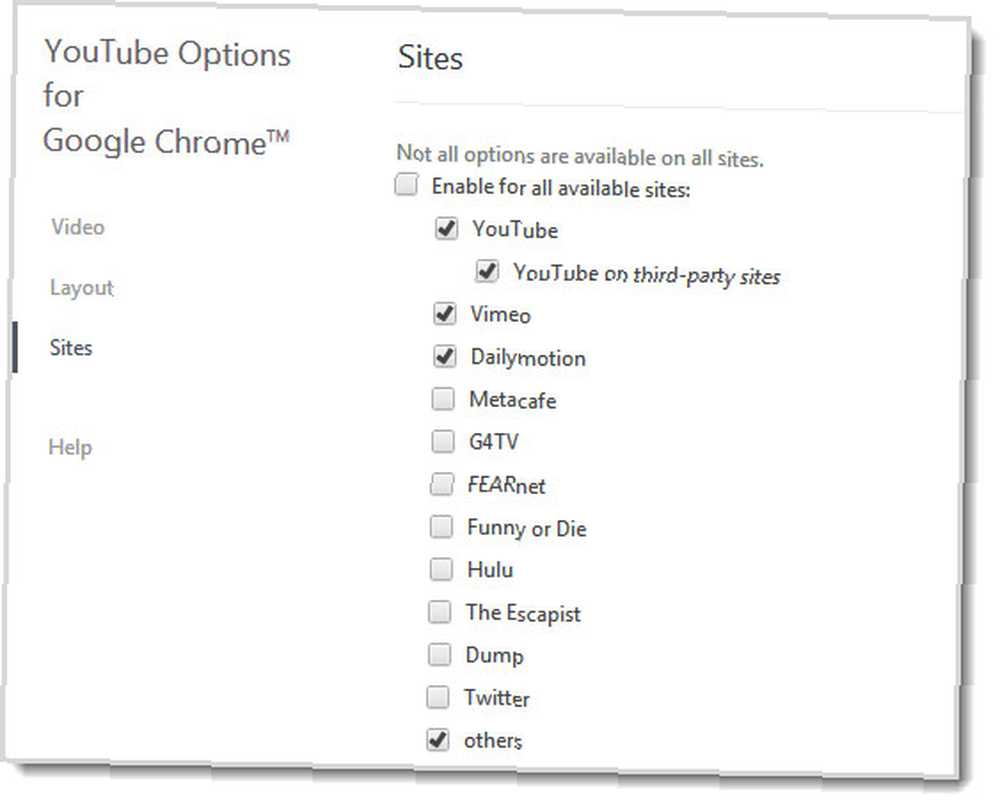Check the G4TV checkbox
1000x808 pixels.
pos(443,441)
